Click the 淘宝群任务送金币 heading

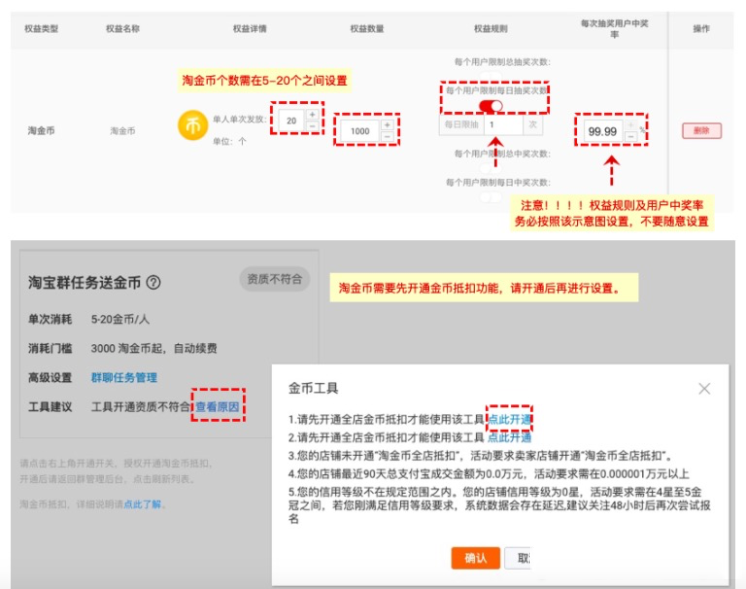coord(84,283)
